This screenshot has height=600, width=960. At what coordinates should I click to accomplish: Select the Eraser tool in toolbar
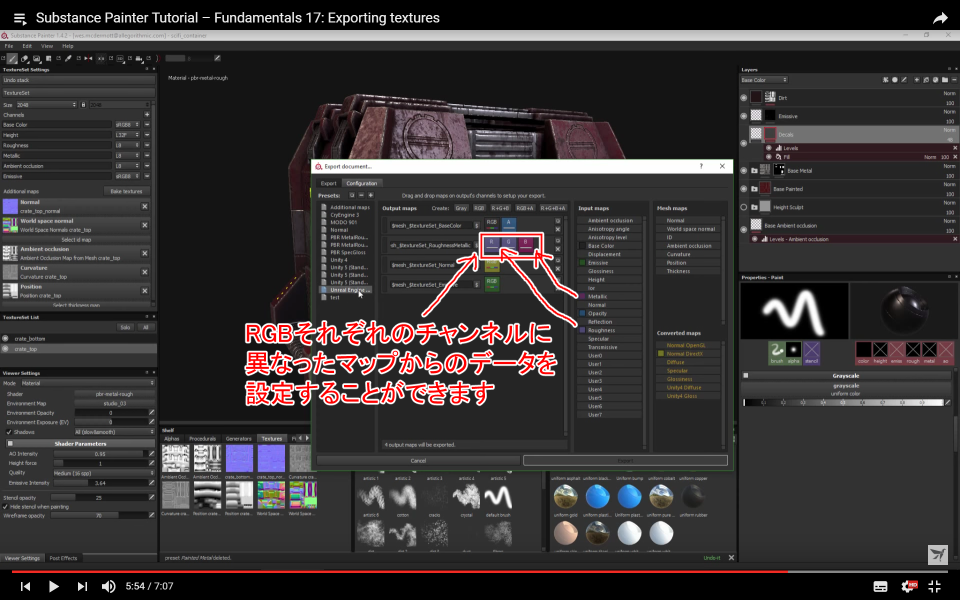point(24,59)
